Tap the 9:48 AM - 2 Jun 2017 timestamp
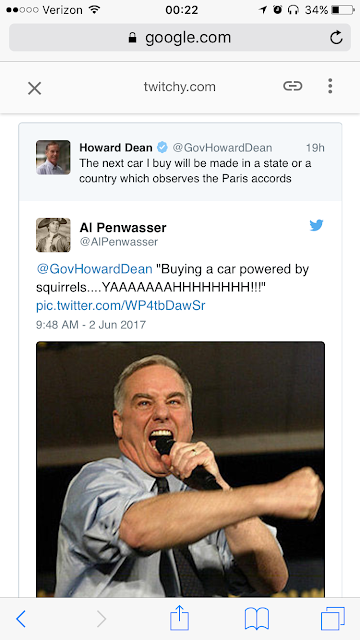 (91, 325)
